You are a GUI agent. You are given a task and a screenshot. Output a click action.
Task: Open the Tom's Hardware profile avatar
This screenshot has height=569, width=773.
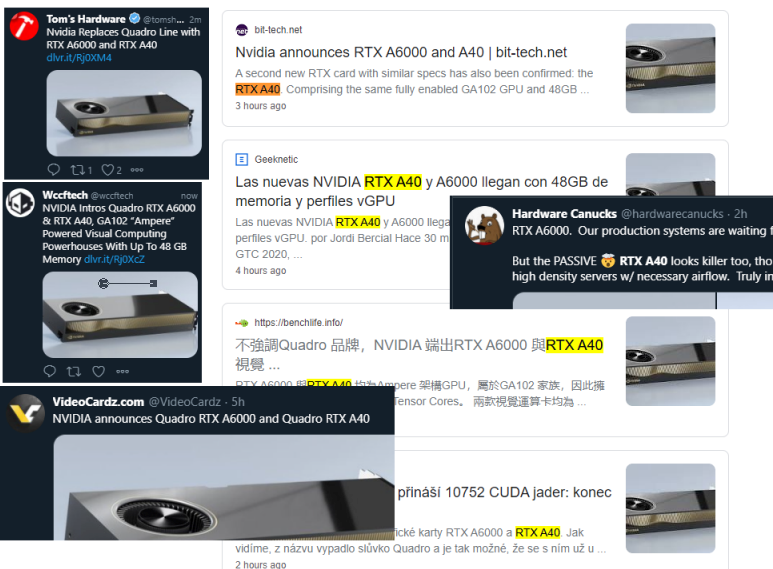(24, 26)
